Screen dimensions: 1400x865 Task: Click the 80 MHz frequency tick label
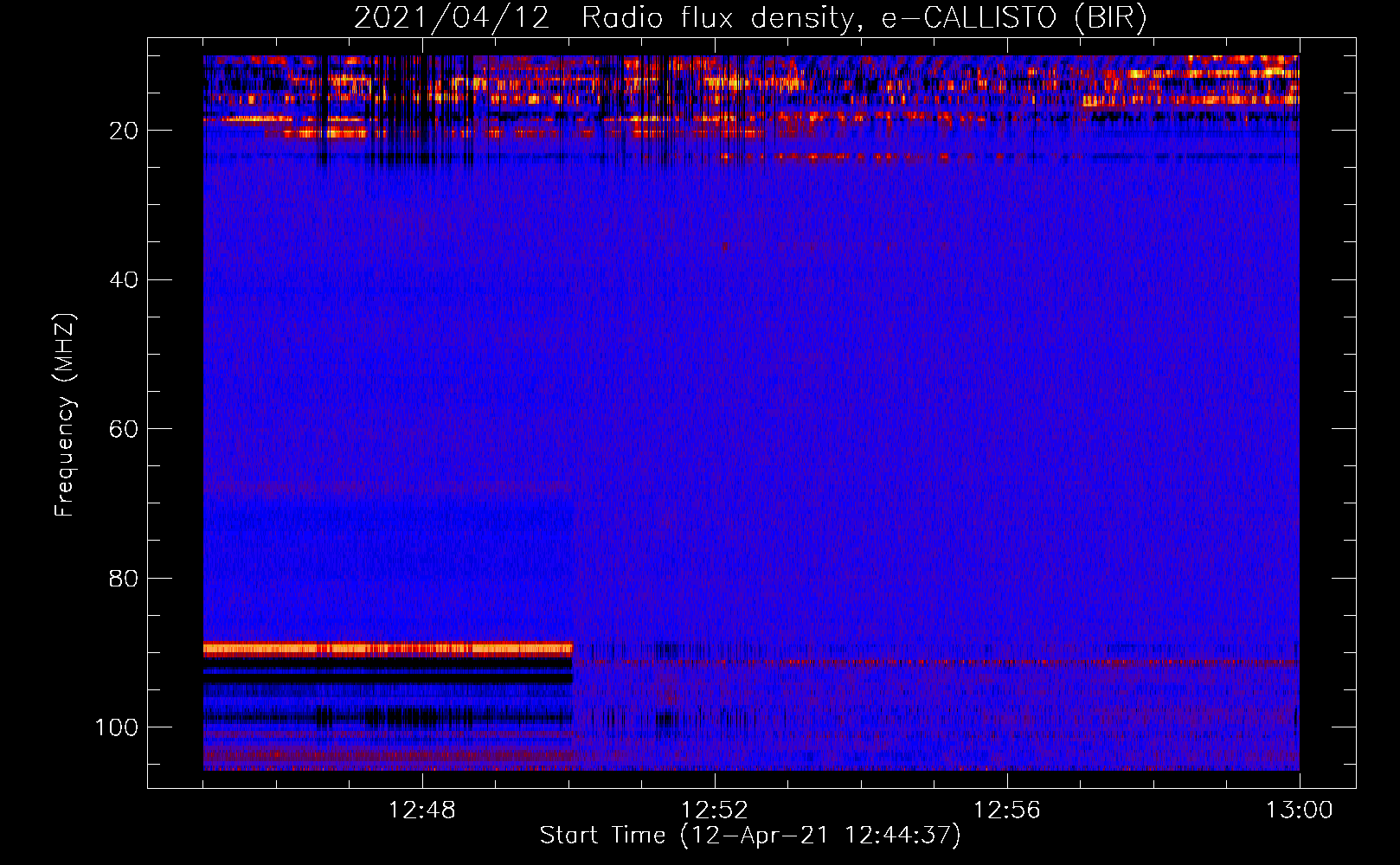[123, 578]
